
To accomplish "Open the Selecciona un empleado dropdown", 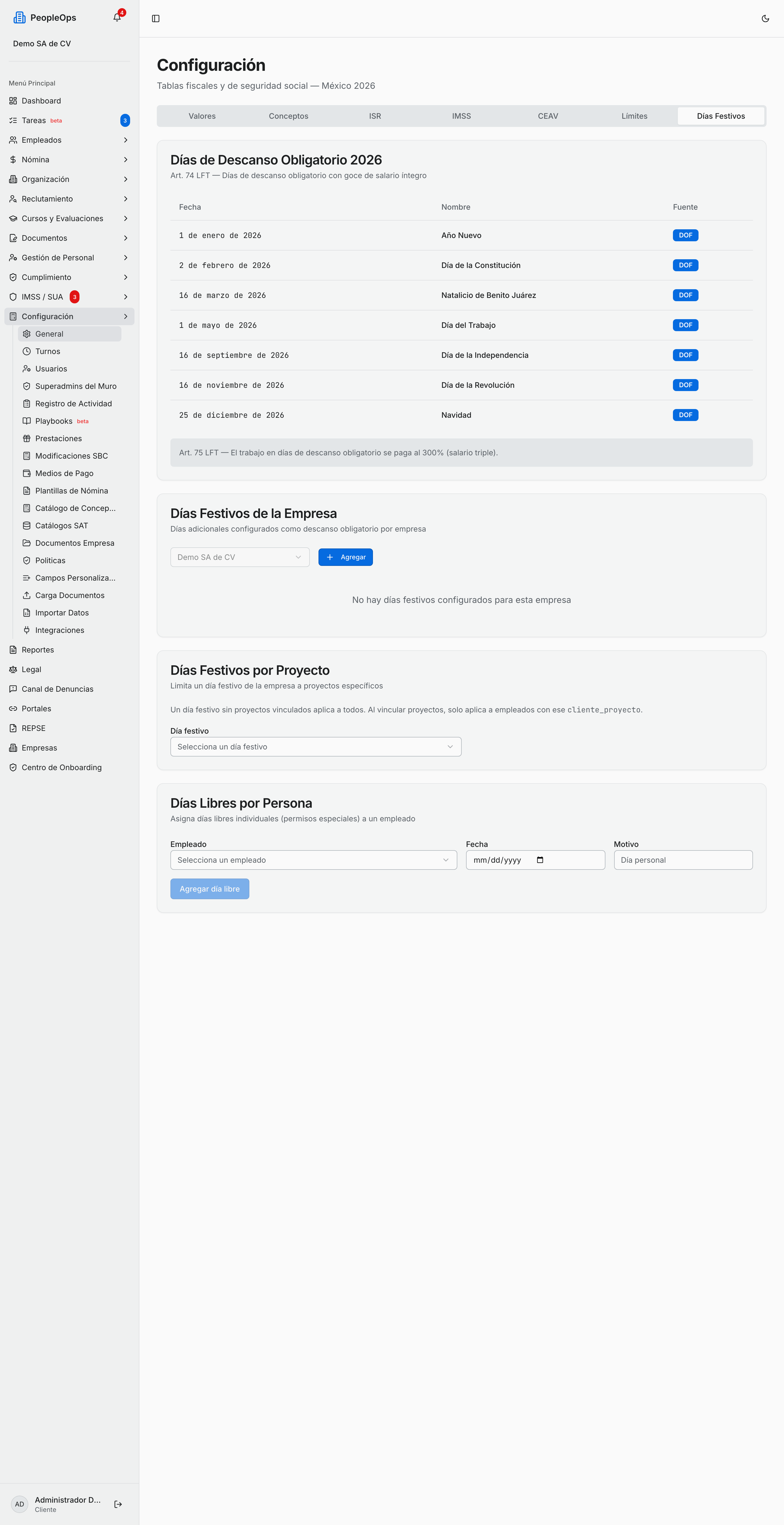I will (314, 860).
